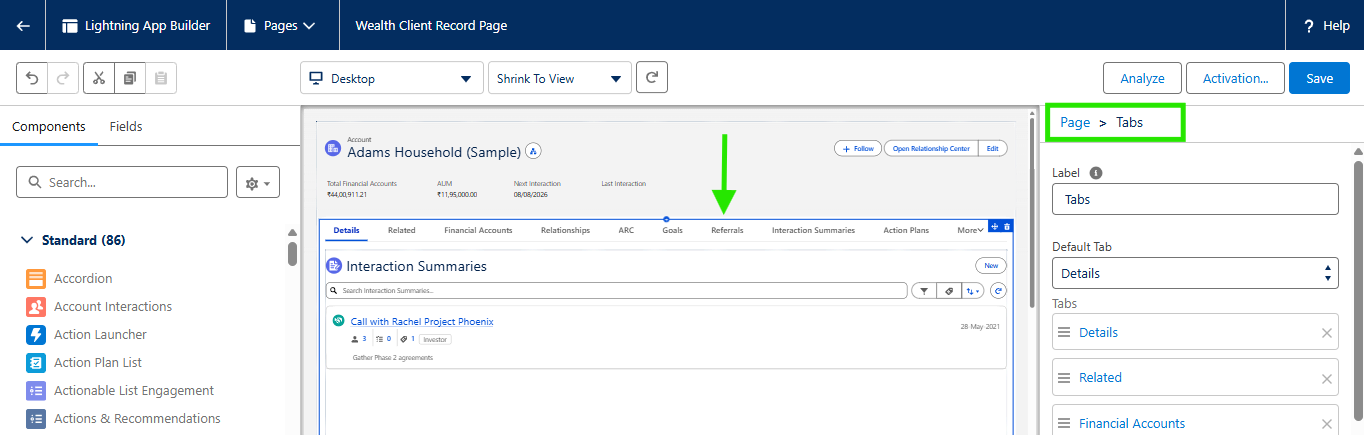Click the Activation button
This screenshot has width=1364, height=435.
coord(1235,78)
